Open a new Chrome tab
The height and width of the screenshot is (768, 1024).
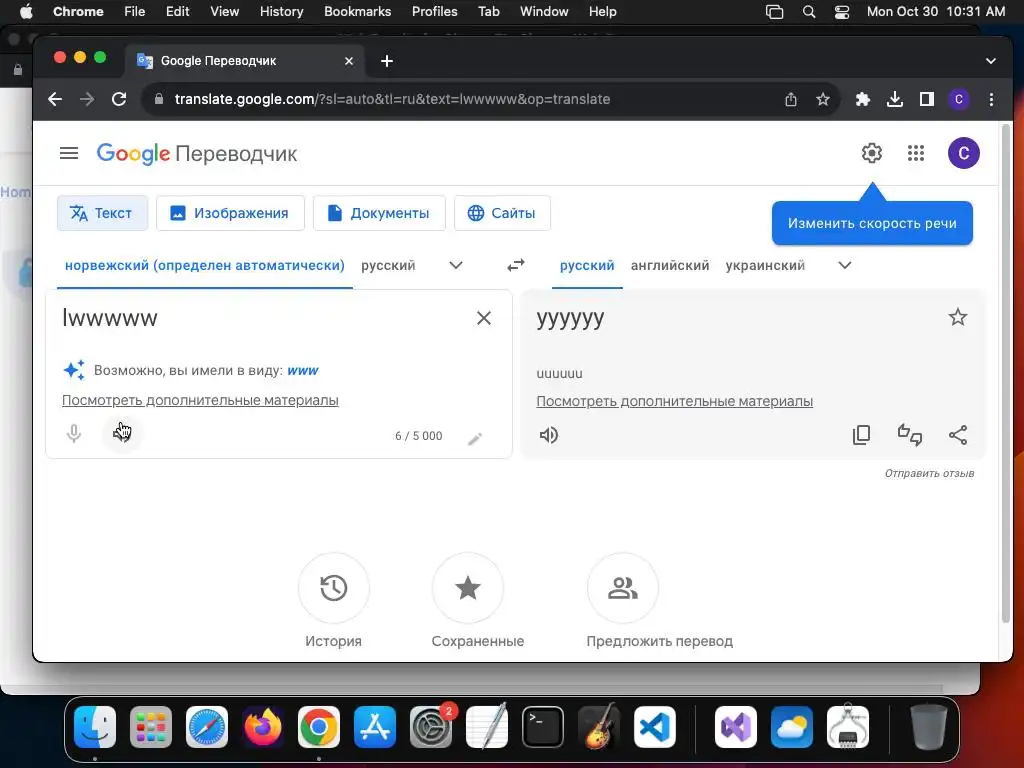click(387, 61)
